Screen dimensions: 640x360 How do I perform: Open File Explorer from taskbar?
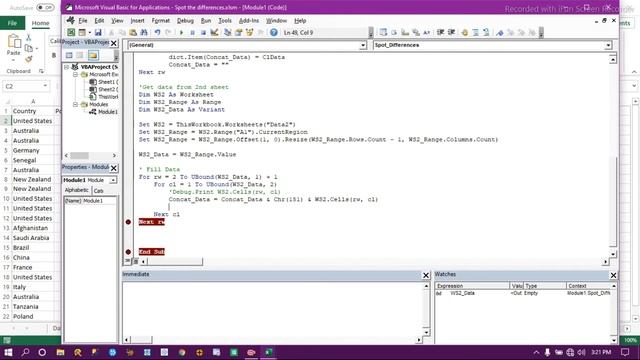pyautogui.click(x=60, y=352)
